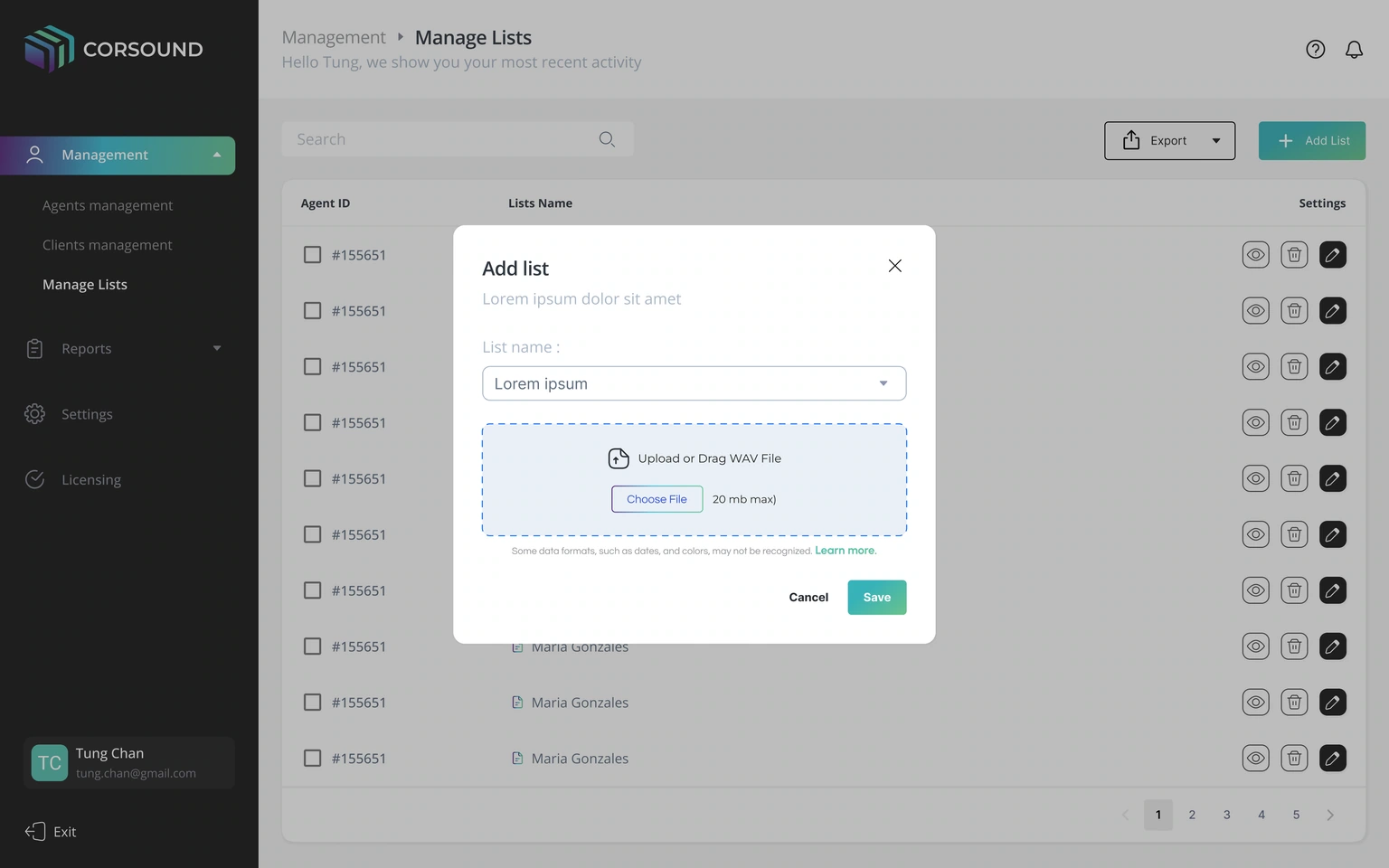
Task: Open the Learn more link
Action: [846, 551]
